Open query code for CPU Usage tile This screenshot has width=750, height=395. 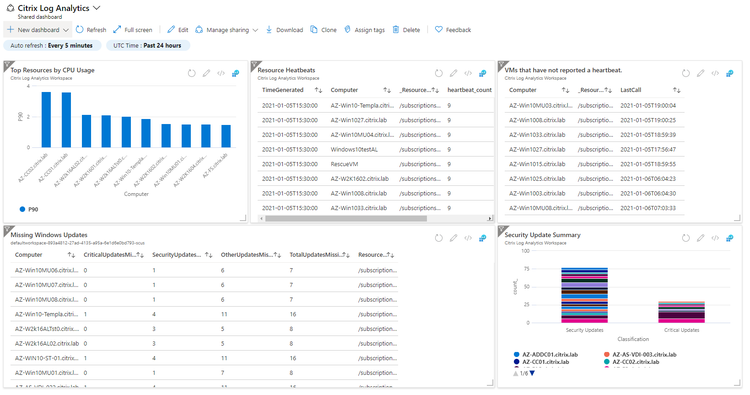[221, 73]
